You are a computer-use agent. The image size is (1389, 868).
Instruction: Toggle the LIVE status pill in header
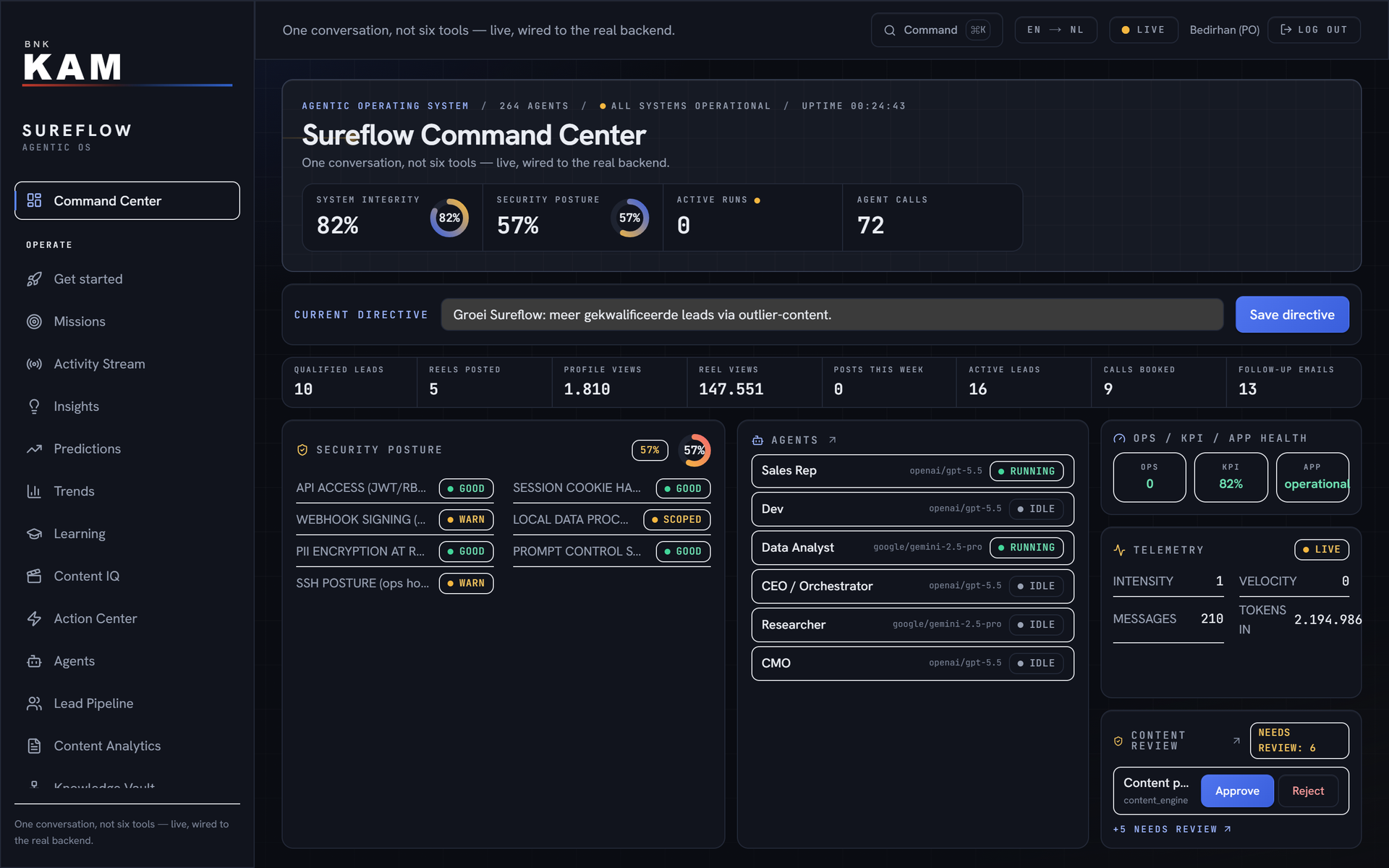point(1143,30)
